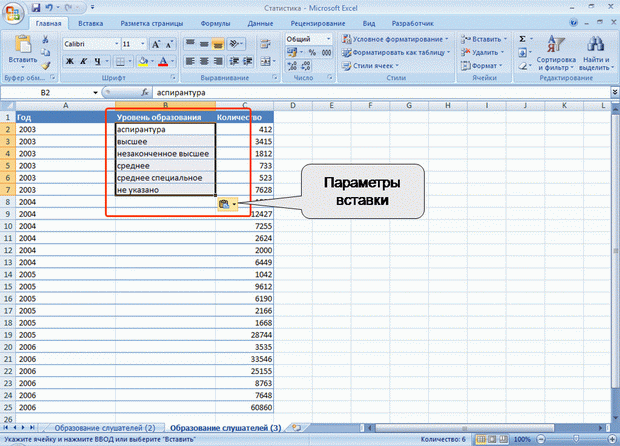Screen dimensions: 620x446
Task: Decrease font size with small A
Action: coord(169,44)
